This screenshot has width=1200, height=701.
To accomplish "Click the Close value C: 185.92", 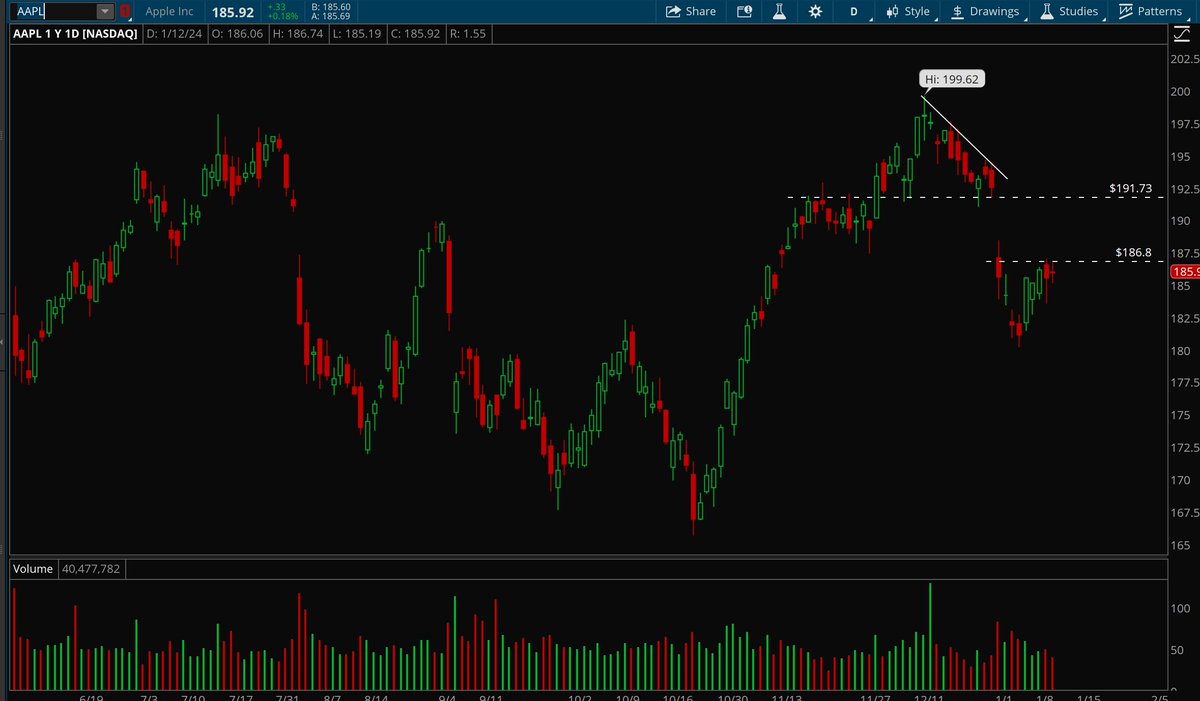I will point(417,35).
